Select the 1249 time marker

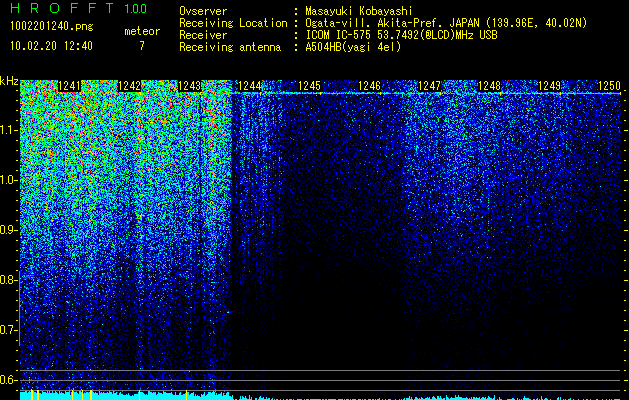coord(550,86)
